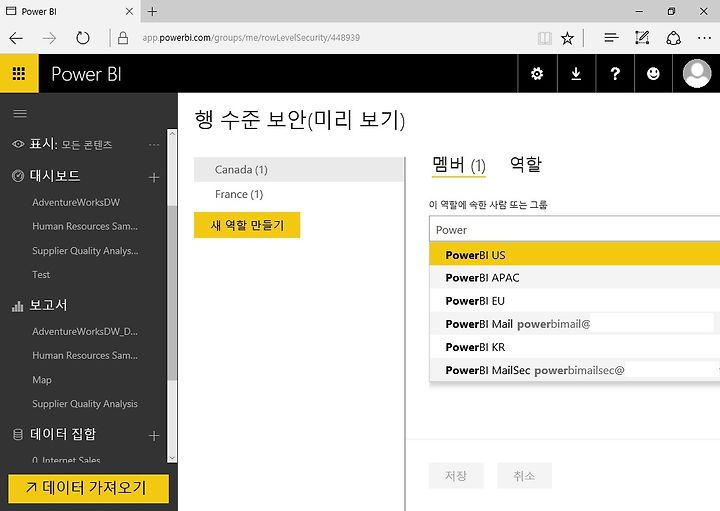Click the 대시보드 section heading
720x511 pixels.
[55, 176]
